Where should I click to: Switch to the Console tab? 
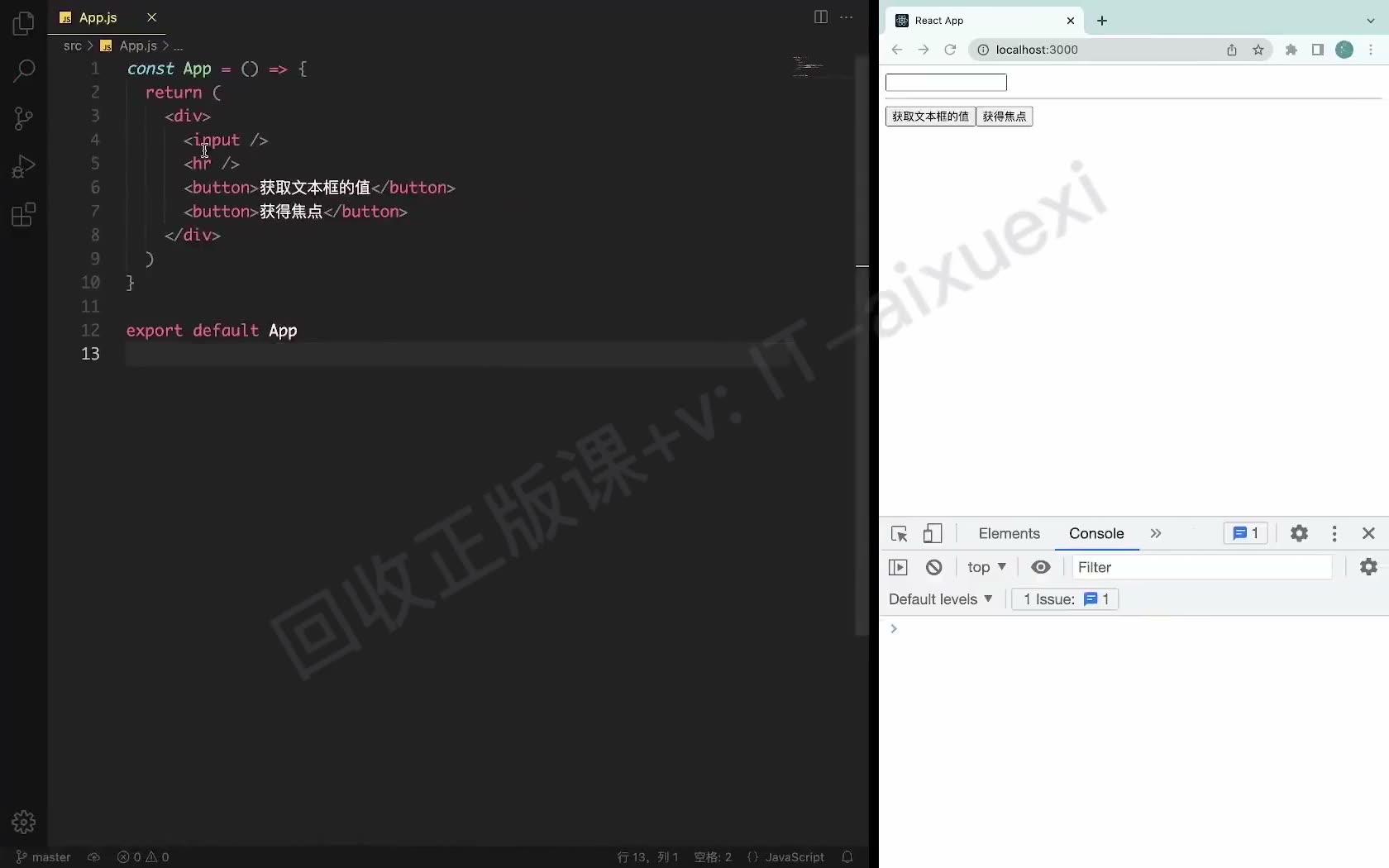pyautogui.click(x=1096, y=534)
